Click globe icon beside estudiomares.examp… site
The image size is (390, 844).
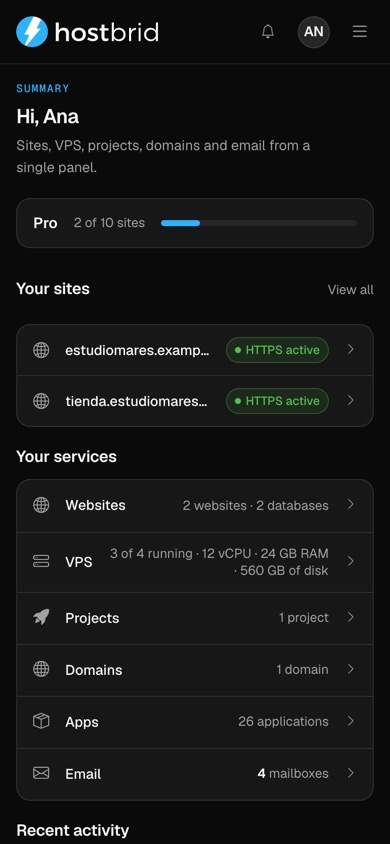(41, 350)
